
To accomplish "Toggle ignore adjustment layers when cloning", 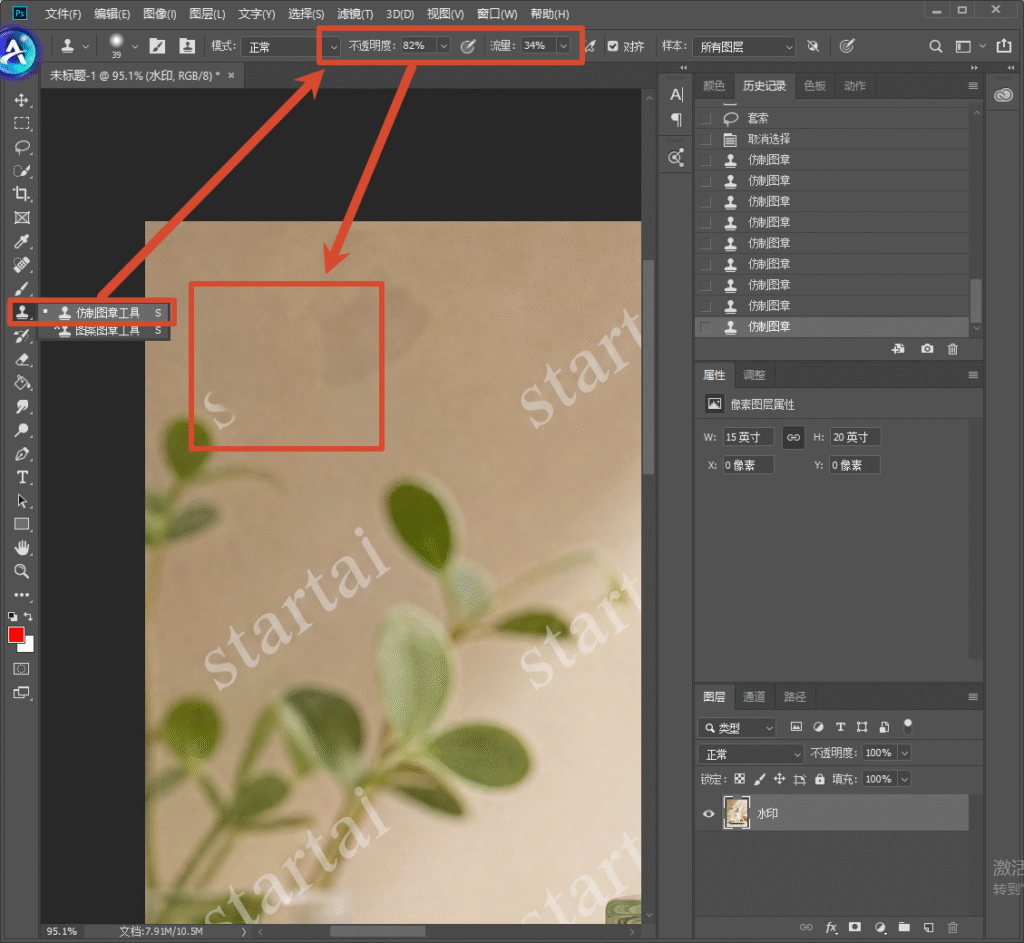I will 812,46.
